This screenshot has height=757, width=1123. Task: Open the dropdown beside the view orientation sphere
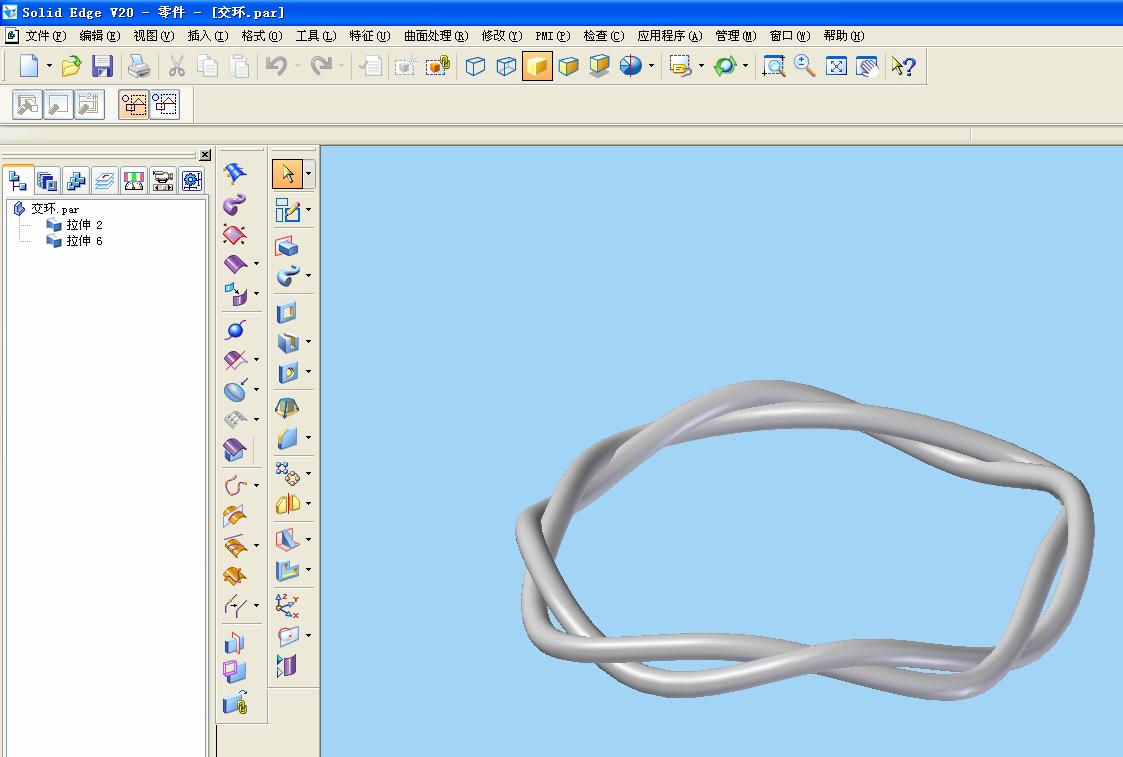(651, 66)
